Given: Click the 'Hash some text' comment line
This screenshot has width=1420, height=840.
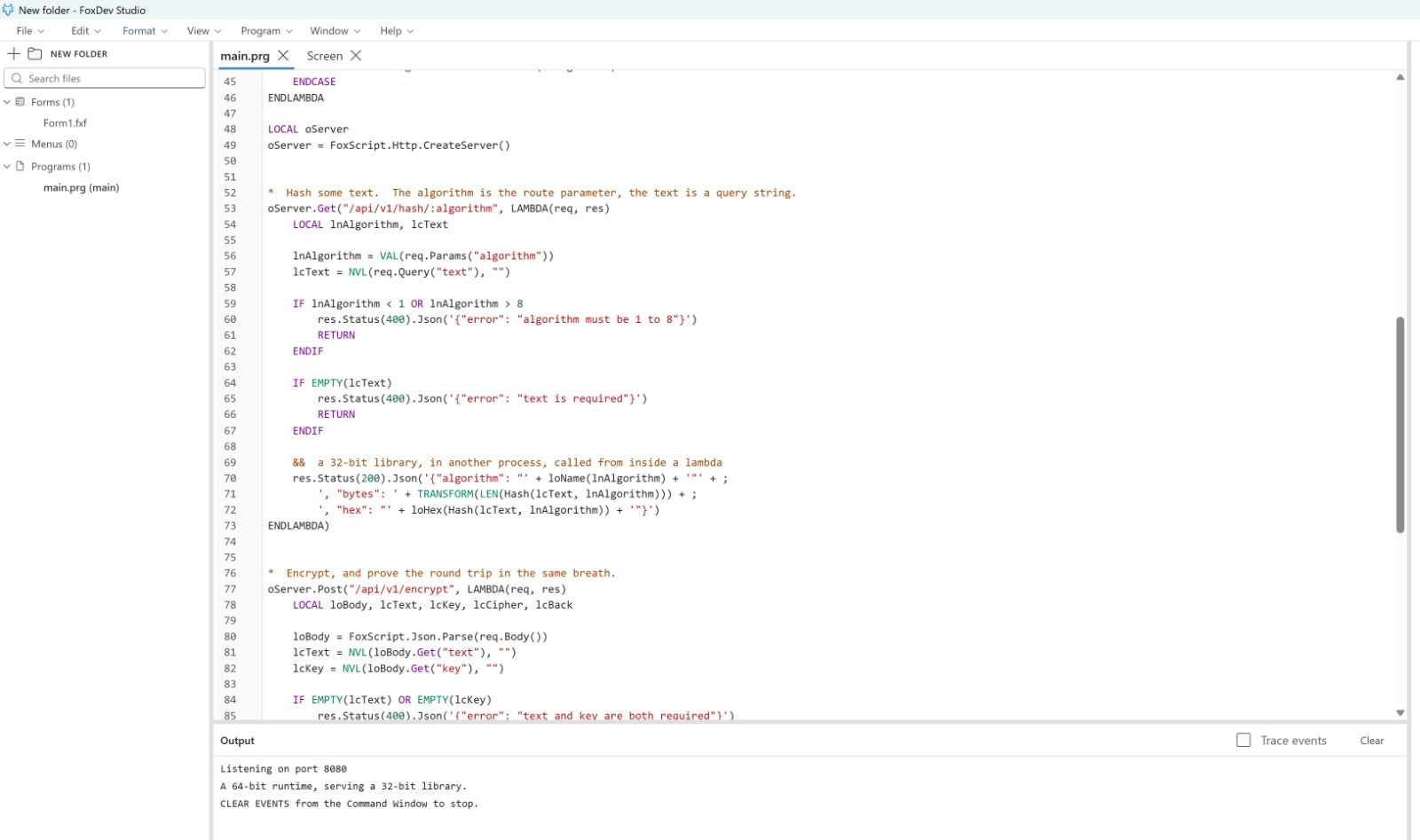Looking at the screenshot, I should 532,192.
